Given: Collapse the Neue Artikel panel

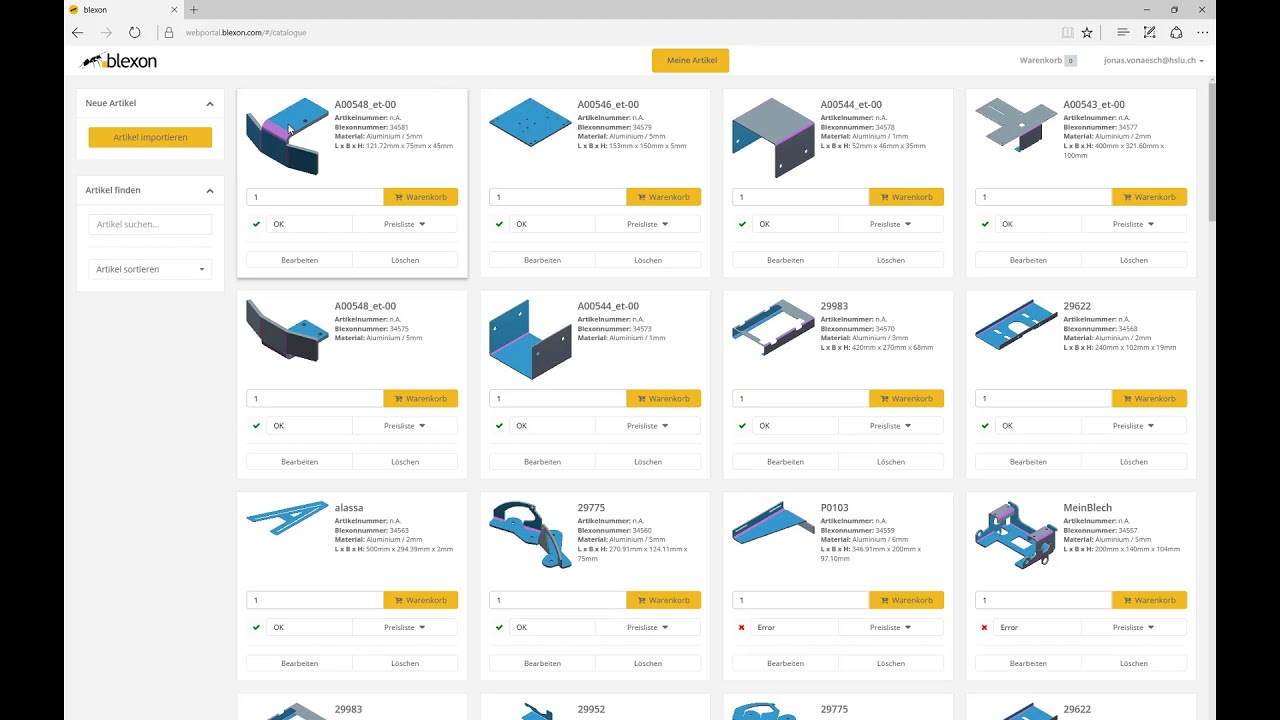Looking at the screenshot, I should pos(210,103).
